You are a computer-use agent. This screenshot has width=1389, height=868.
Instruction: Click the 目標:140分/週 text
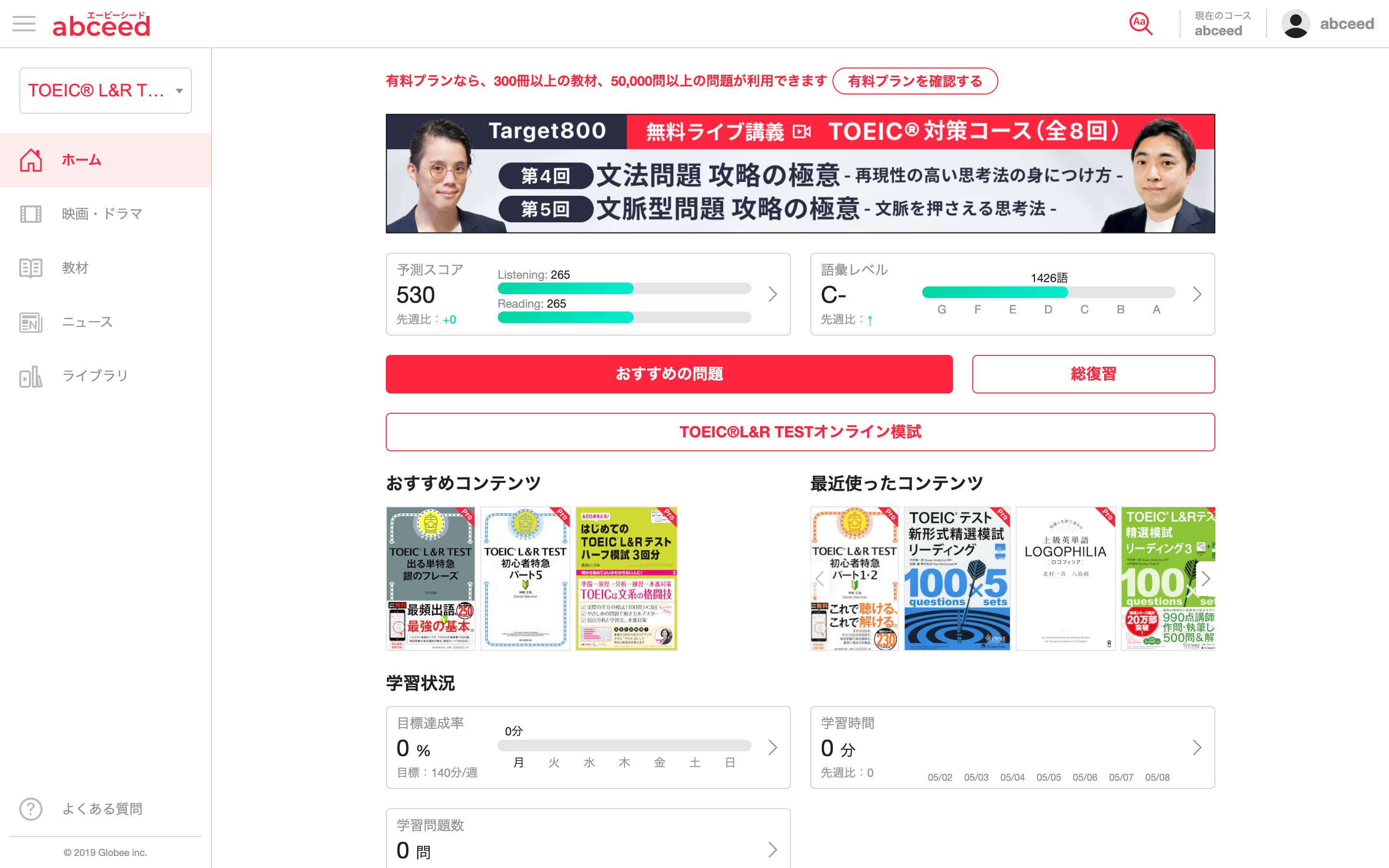click(437, 773)
